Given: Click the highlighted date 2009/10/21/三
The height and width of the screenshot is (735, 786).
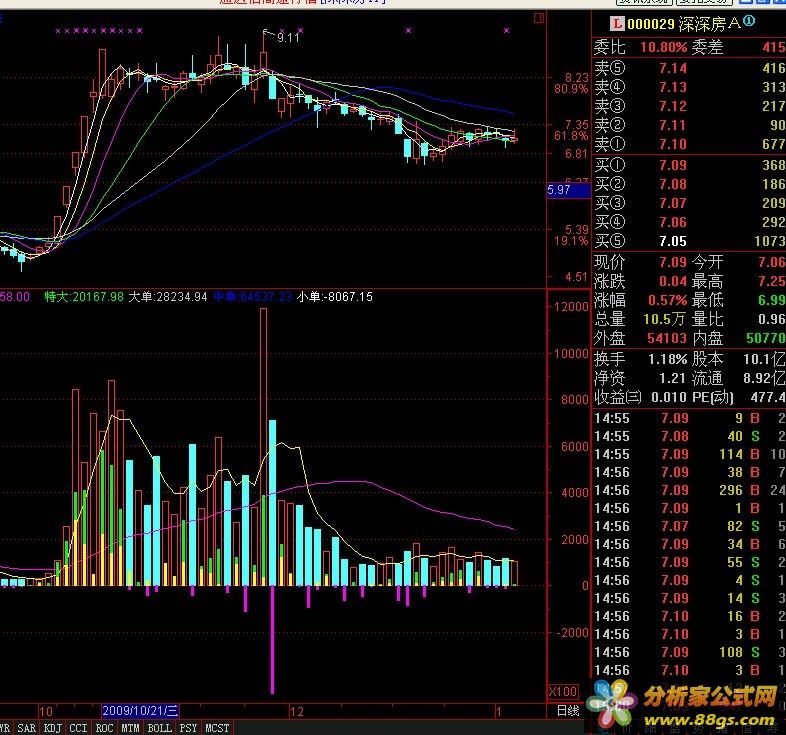Looking at the screenshot, I should 140,711.
